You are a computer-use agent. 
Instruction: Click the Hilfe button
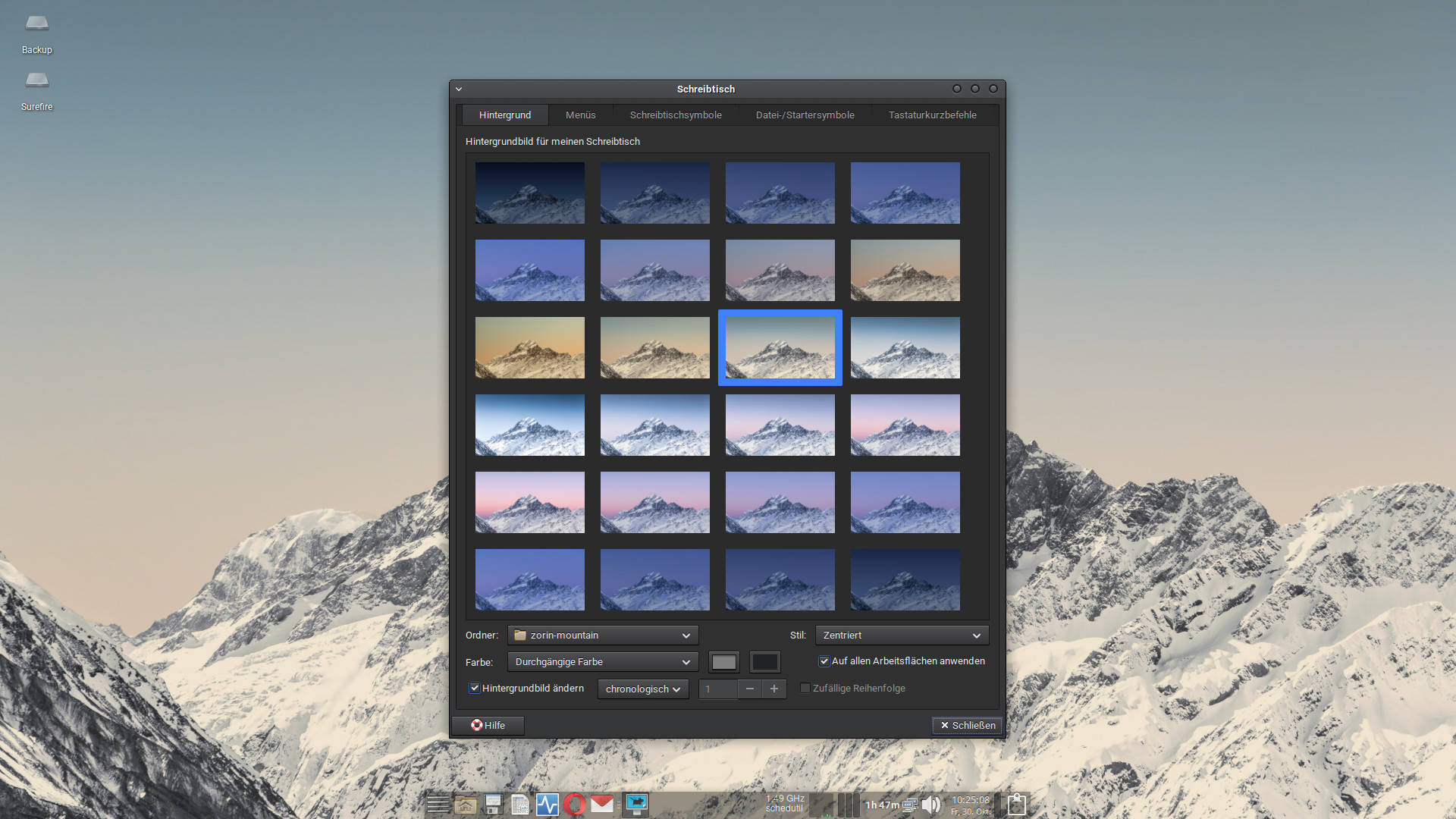coord(488,725)
